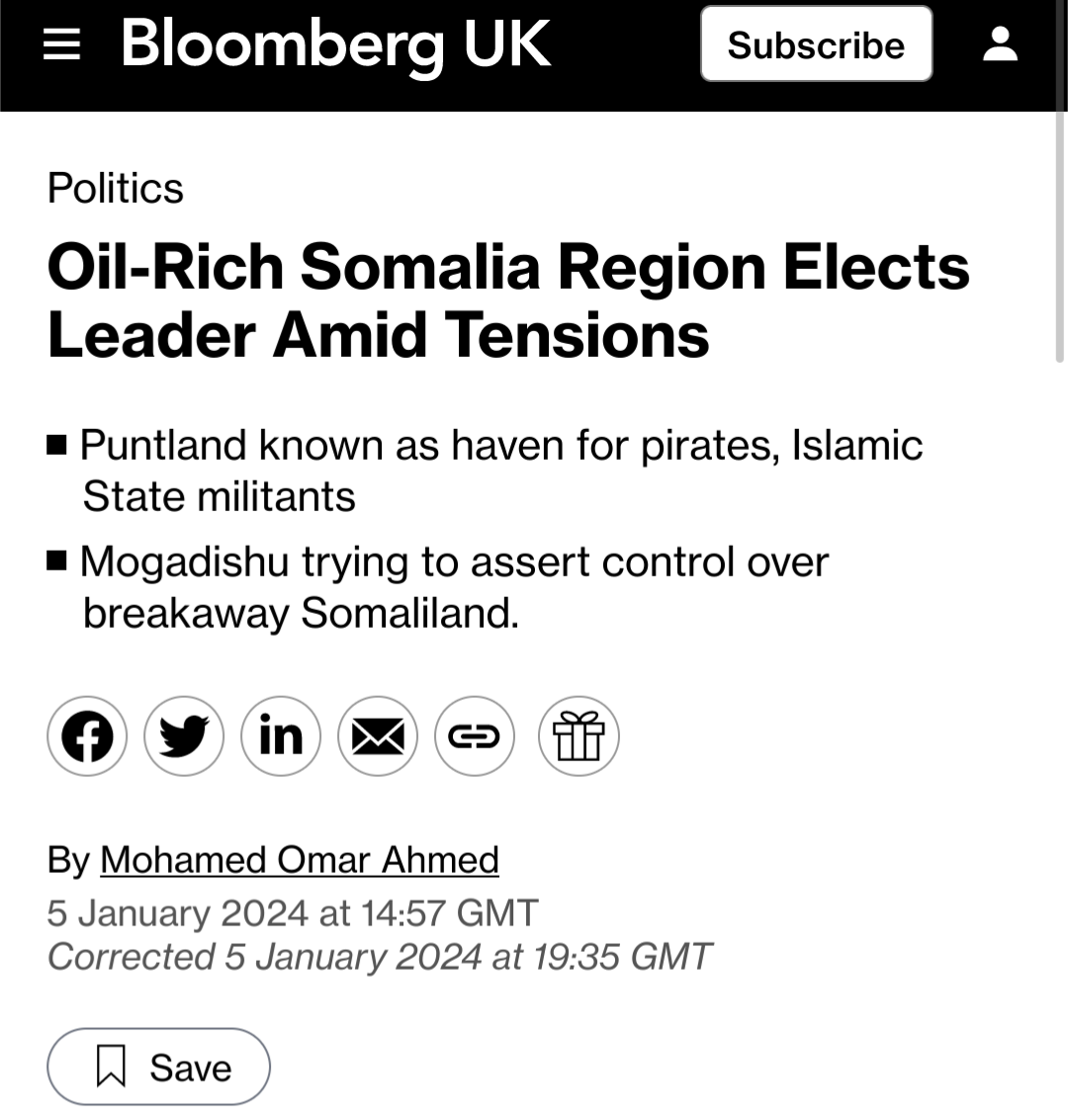Share article on Twitter
1068x1120 pixels.
coord(184,735)
